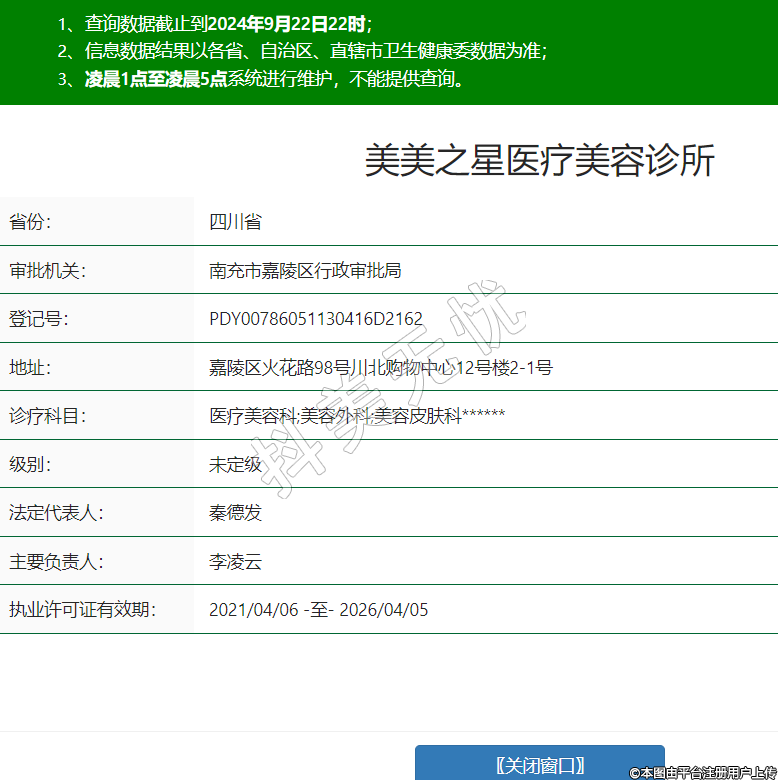Select 南充市嘉陵区行政审批局 text
Viewport: 778px width, 780px height.
tap(305, 270)
